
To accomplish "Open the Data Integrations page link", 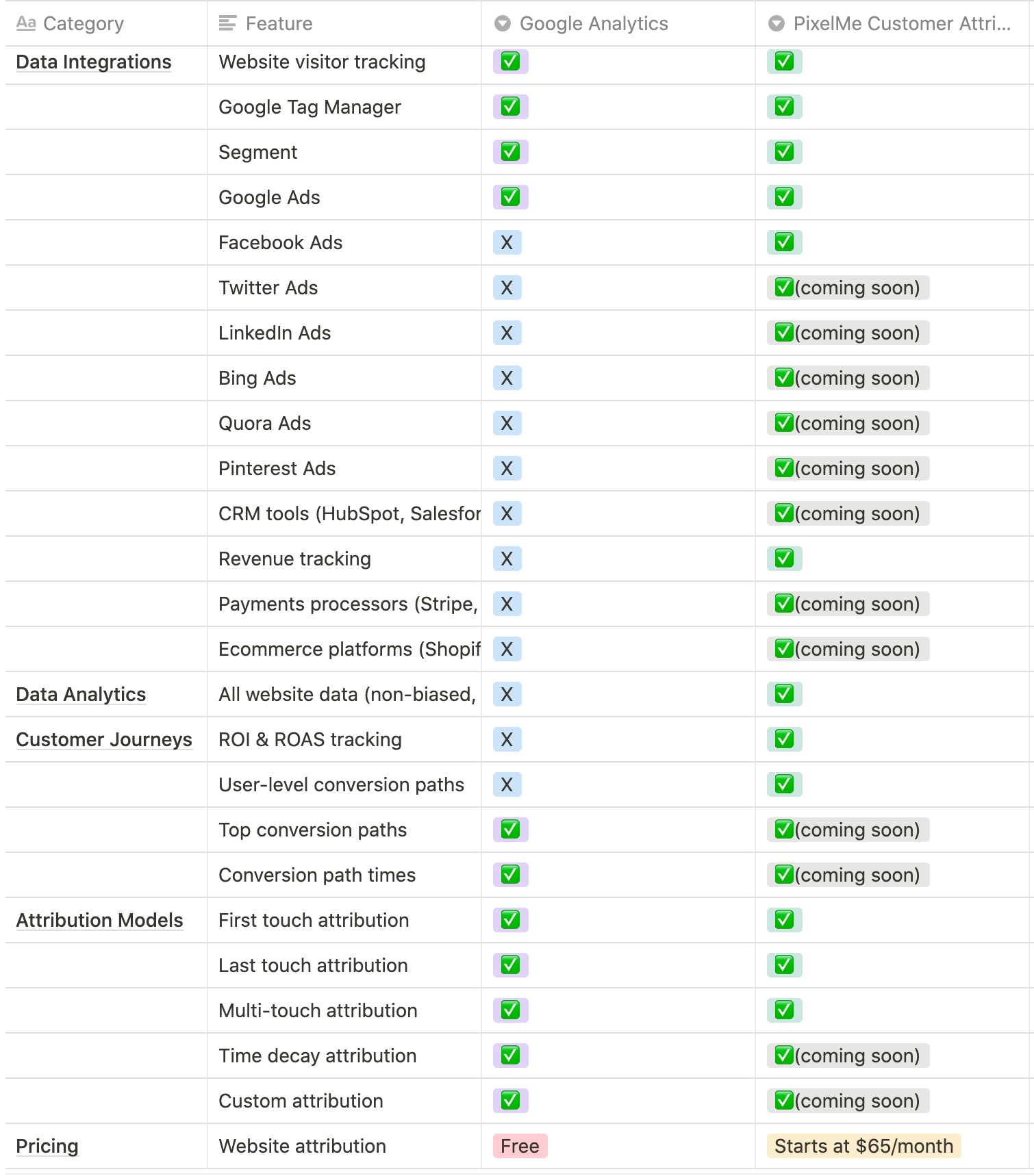I will tap(94, 62).
